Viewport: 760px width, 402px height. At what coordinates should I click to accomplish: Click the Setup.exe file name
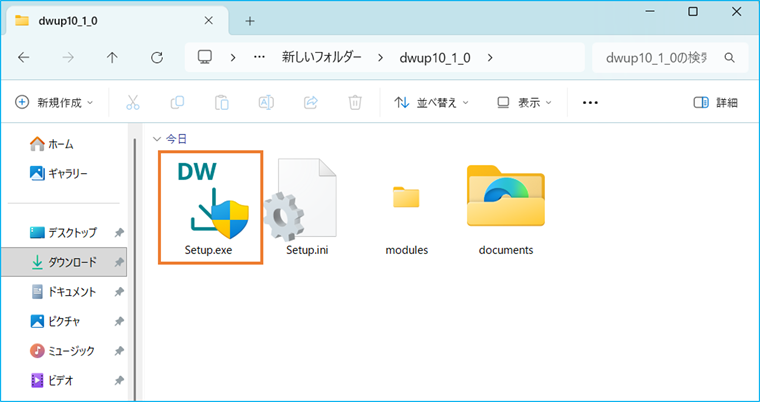[208, 251]
